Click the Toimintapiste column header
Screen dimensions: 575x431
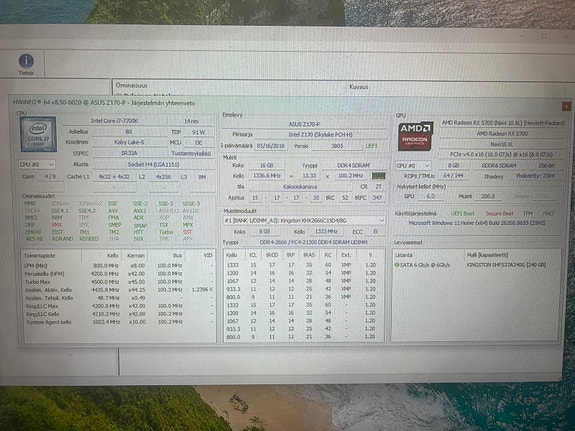[39, 256]
